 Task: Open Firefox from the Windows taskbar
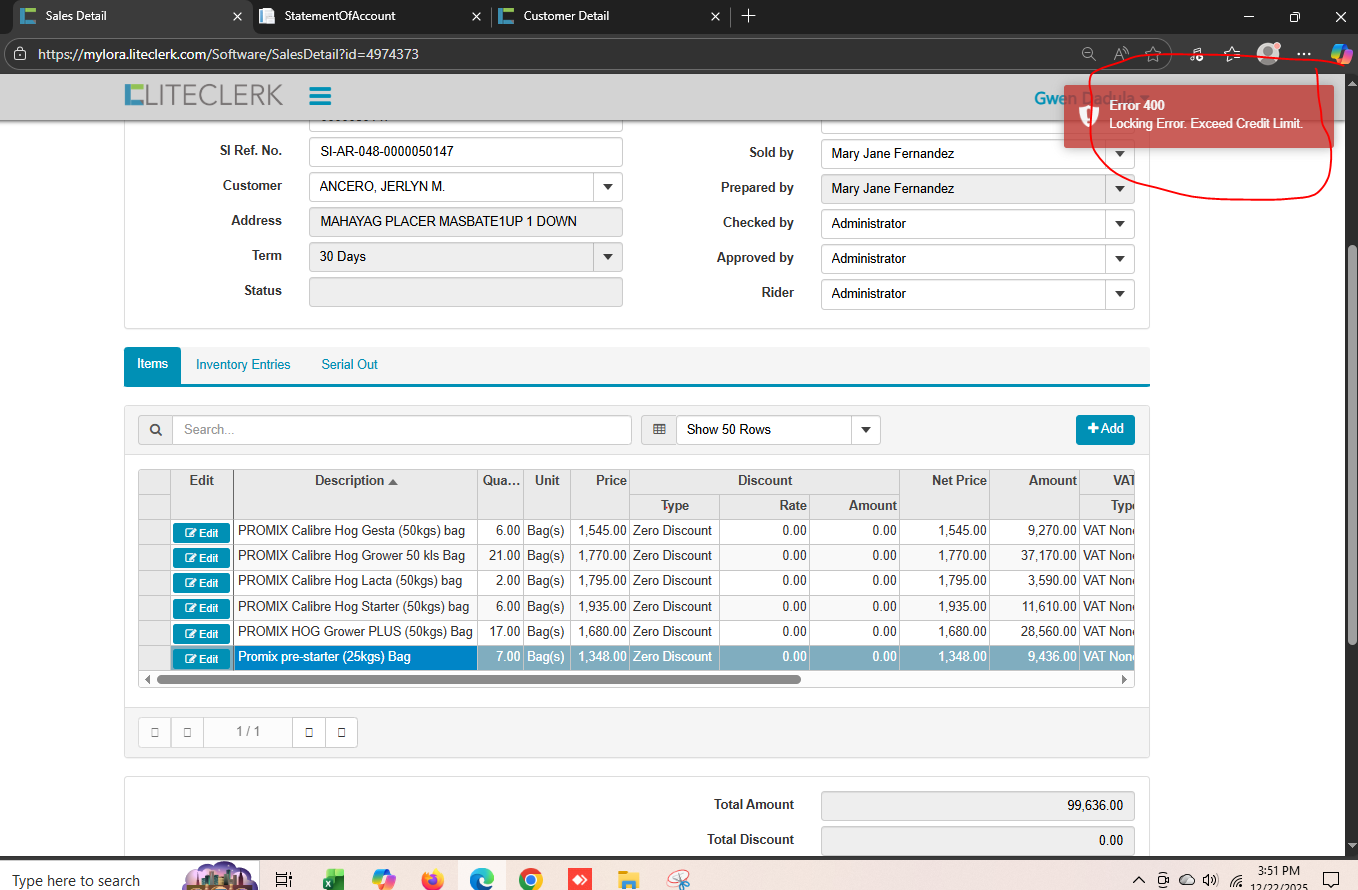[432, 880]
